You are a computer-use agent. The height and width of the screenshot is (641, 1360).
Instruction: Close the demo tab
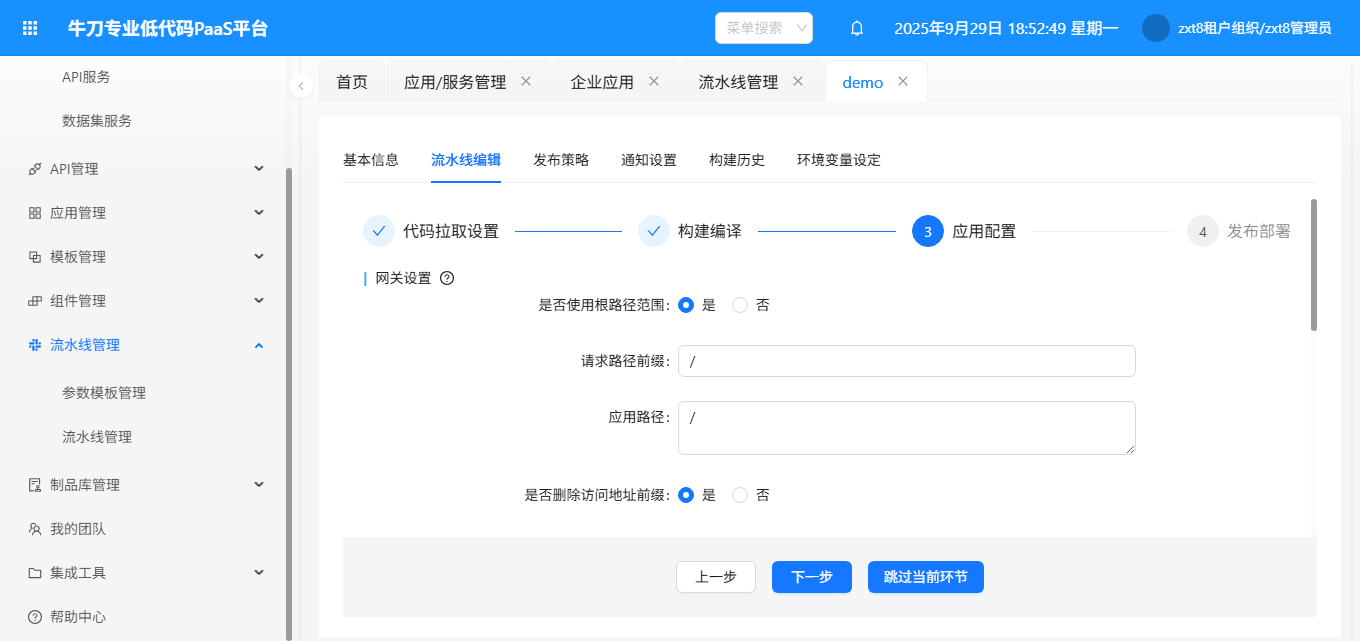(903, 82)
